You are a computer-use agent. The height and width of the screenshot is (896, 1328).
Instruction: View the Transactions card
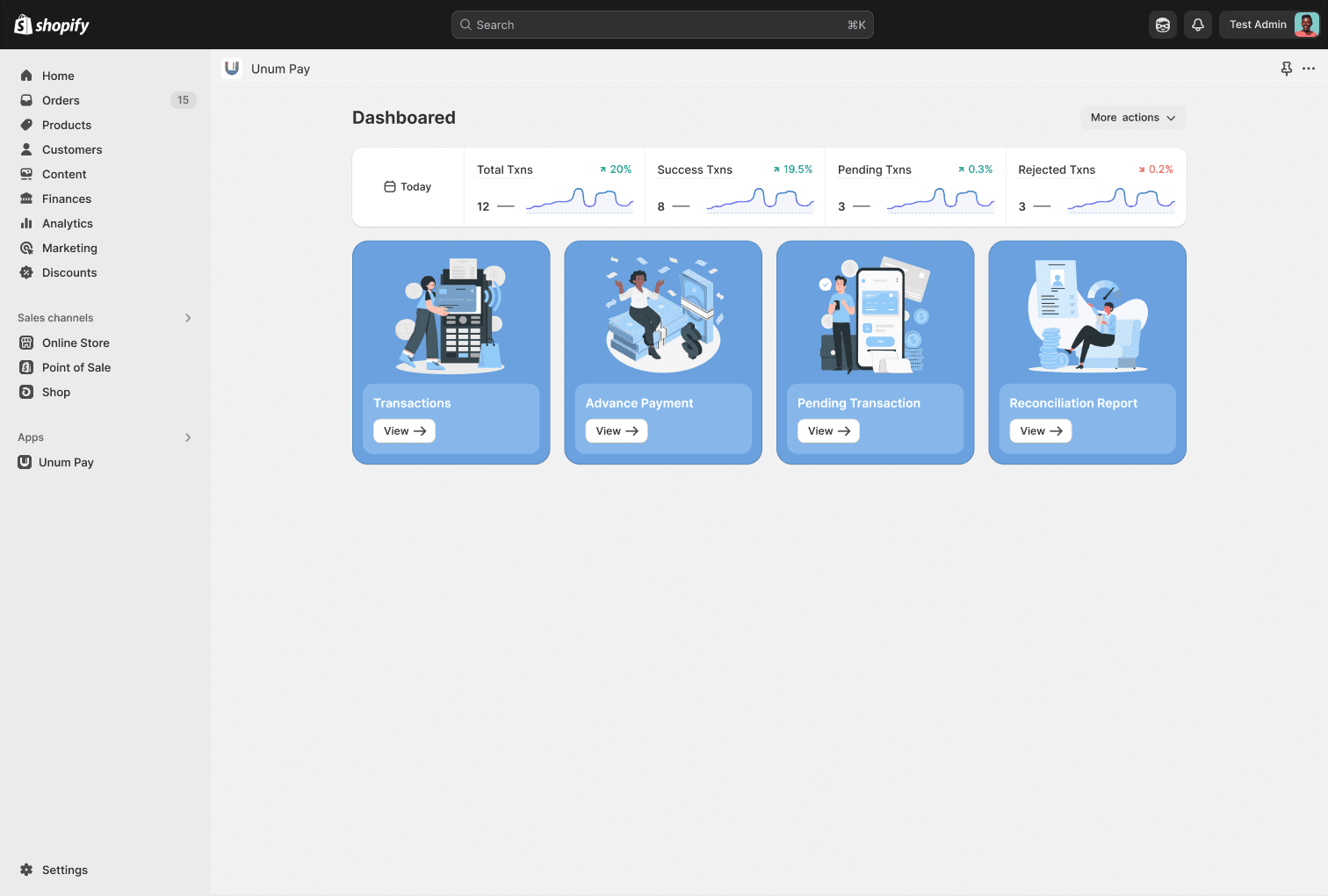coord(404,431)
